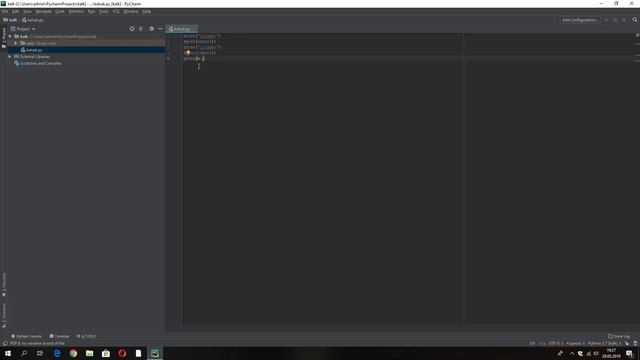640x360 pixels.
Task: Launch Google Chrome from taskbar
Action: point(73,353)
